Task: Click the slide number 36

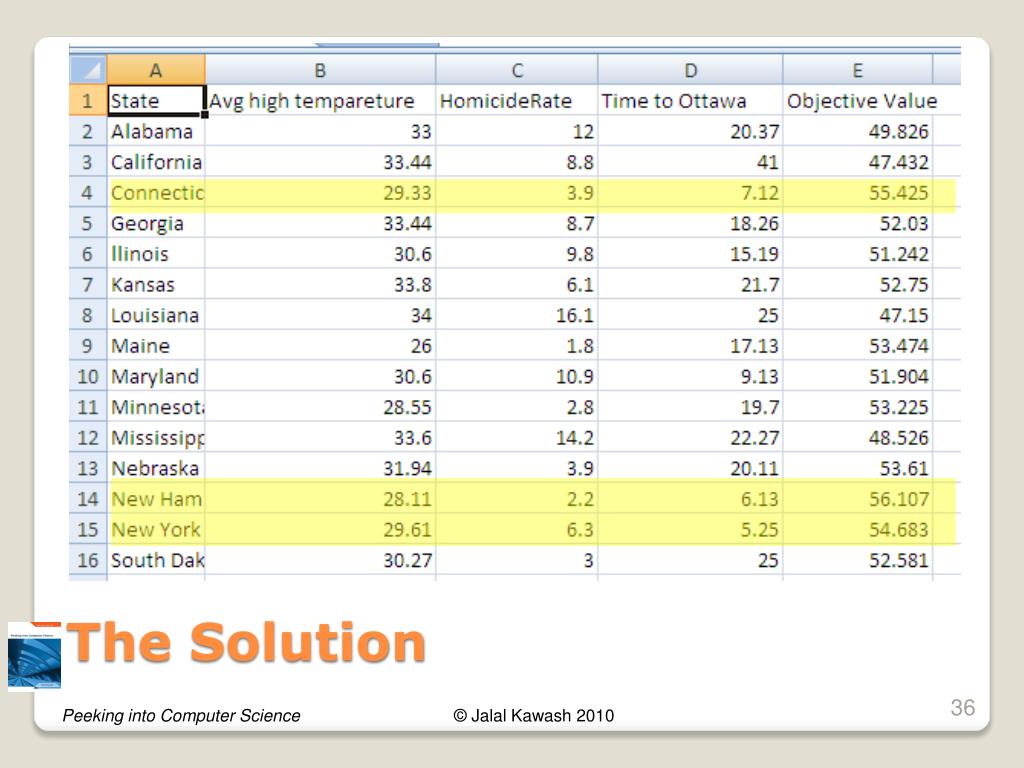Action: pyautogui.click(x=963, y=707)
